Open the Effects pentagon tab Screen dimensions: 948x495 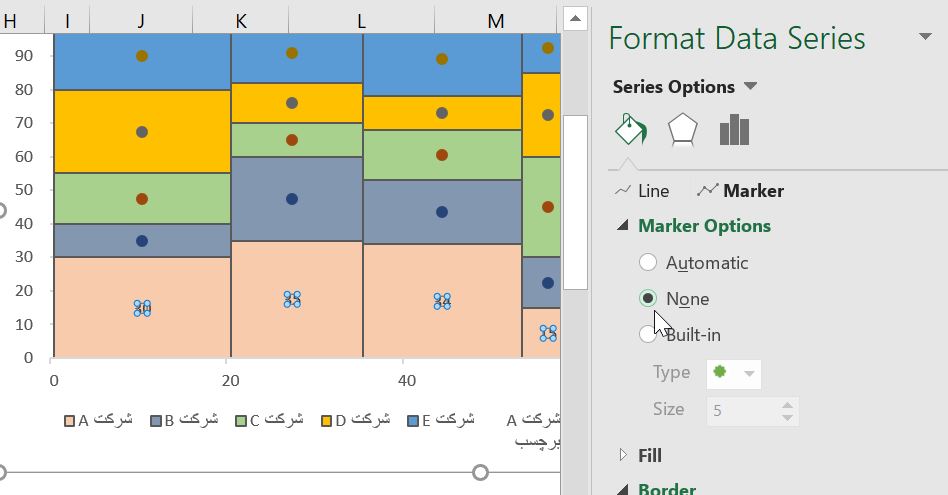click(x=682, y=130)
